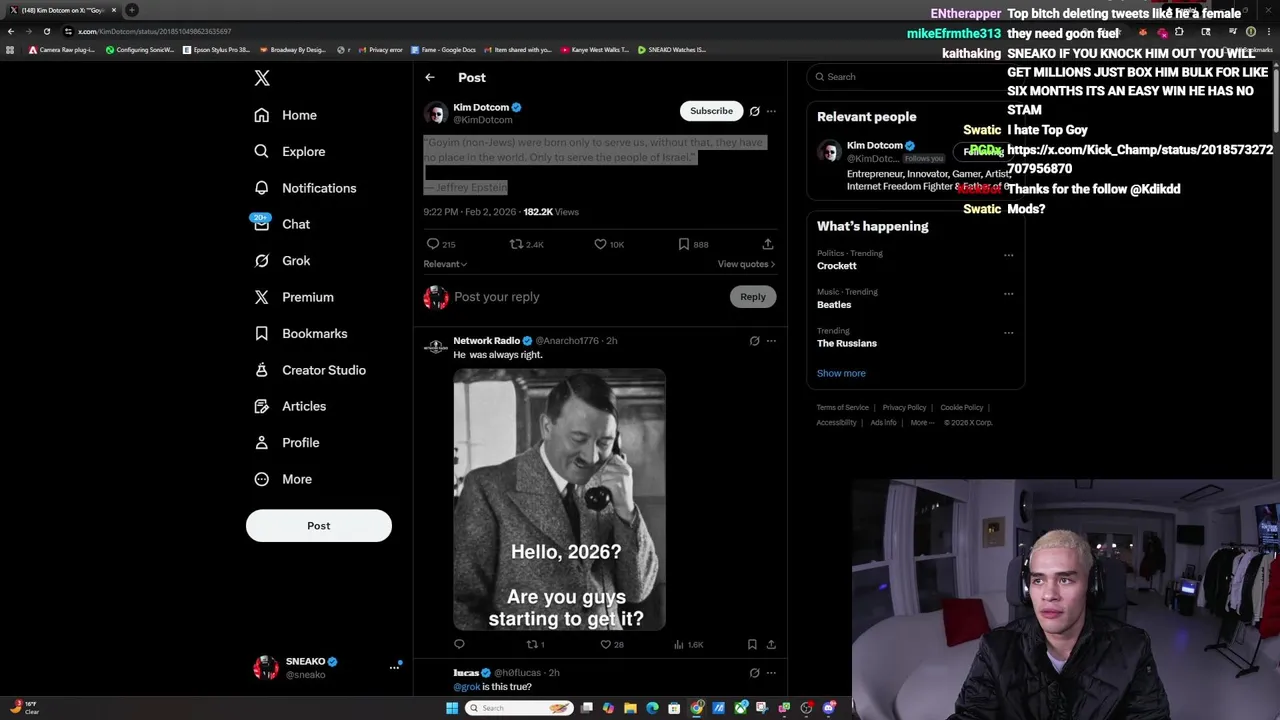Bookmark Network Radio's reply

(752, 645)
